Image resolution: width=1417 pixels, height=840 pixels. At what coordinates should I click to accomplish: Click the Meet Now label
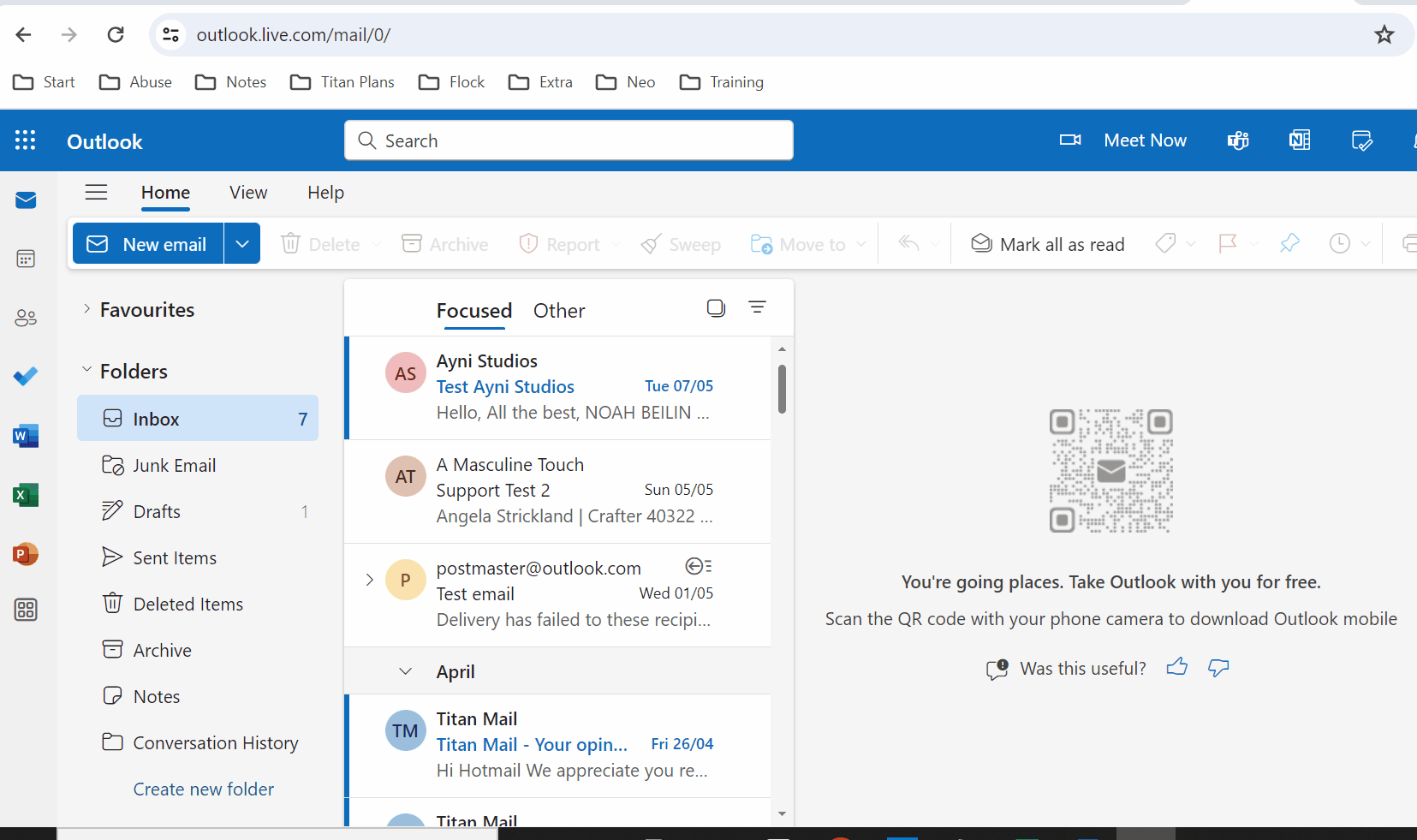point(1145,140)
